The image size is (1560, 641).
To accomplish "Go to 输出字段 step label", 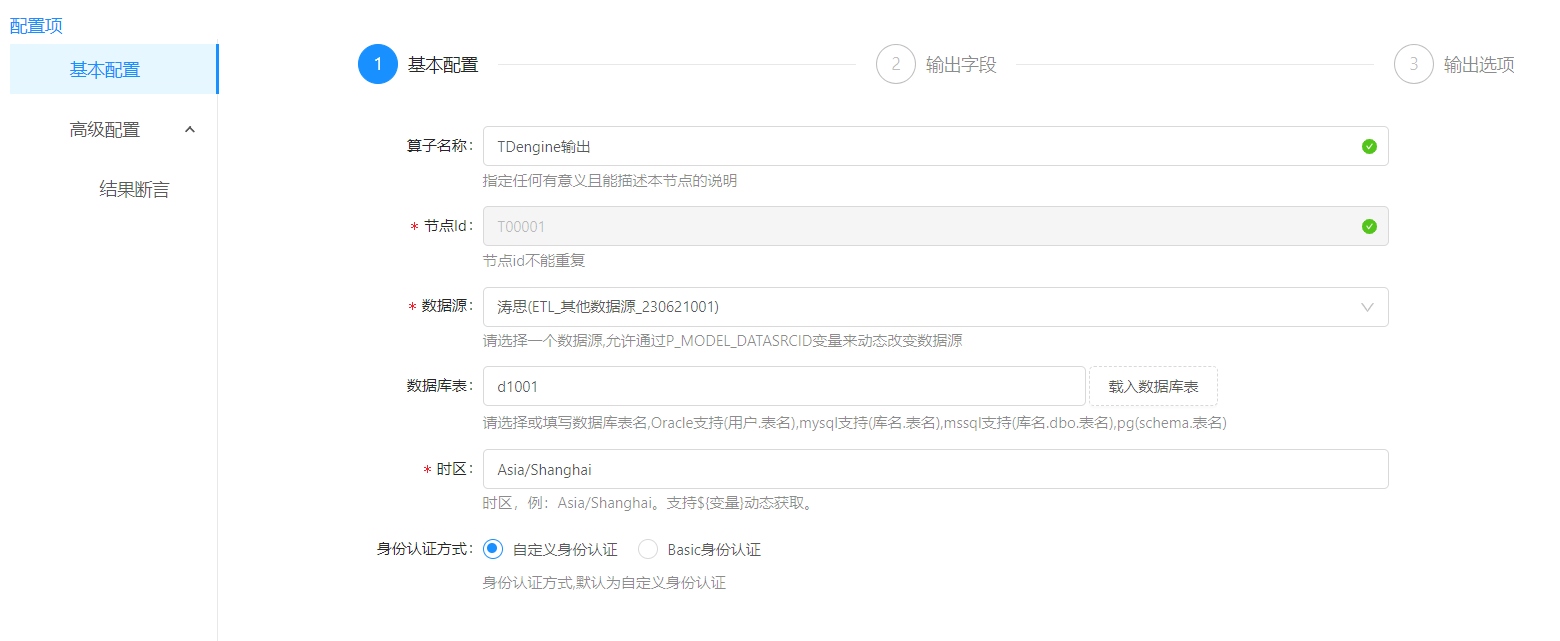I will pos(961,65).
